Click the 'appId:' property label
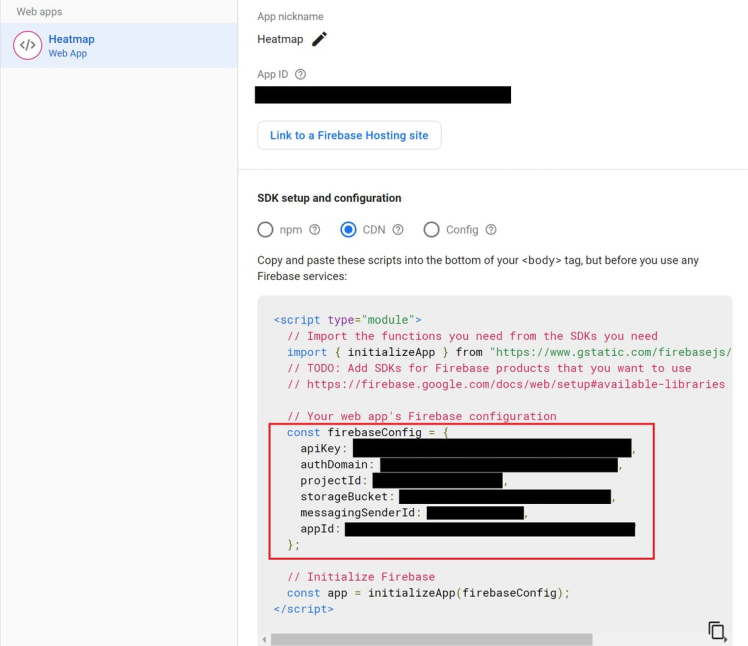The width and height of the screenshot is (748, 646). pos(320,529)
